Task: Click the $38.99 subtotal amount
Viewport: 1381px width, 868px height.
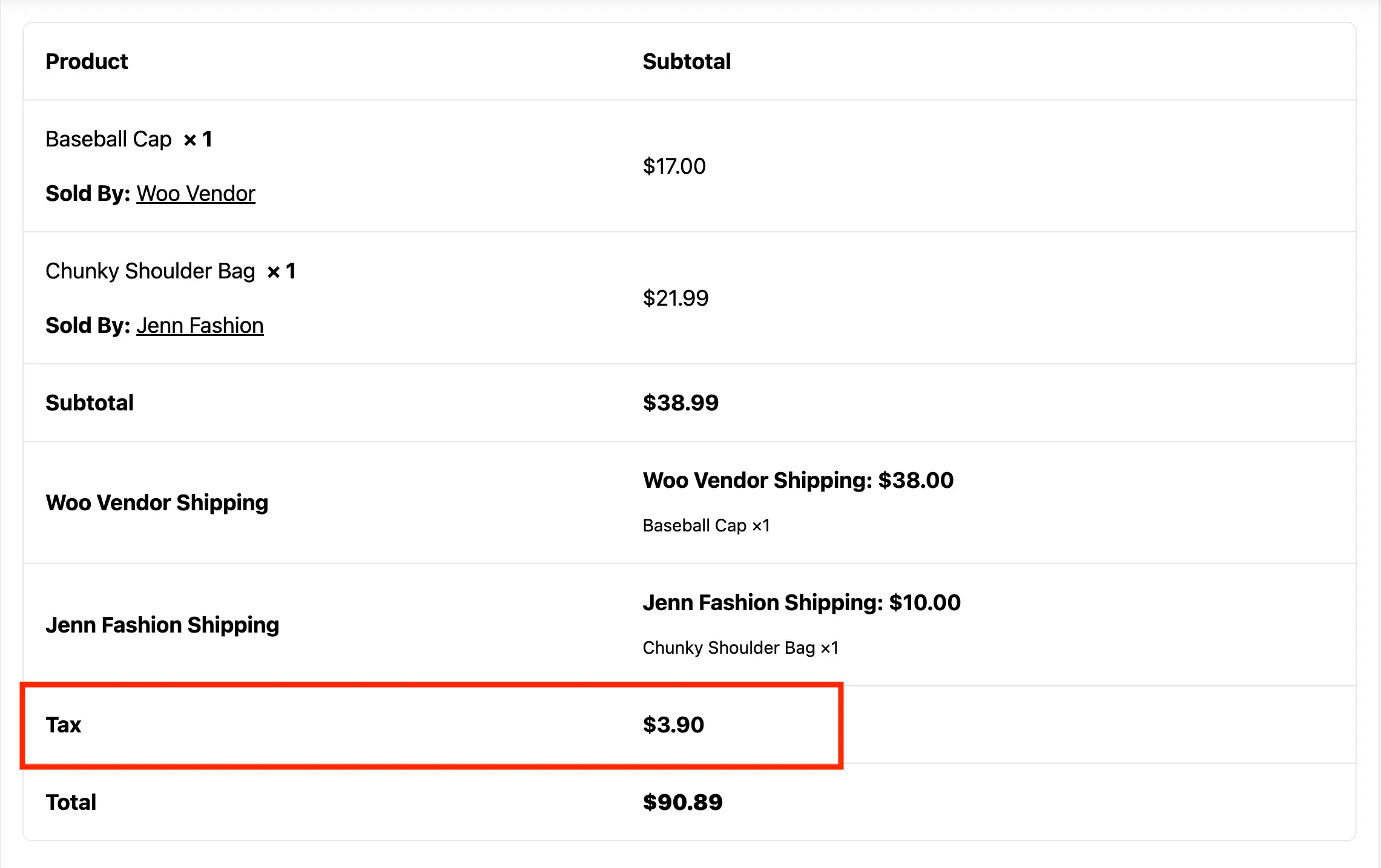Action: 681,403
